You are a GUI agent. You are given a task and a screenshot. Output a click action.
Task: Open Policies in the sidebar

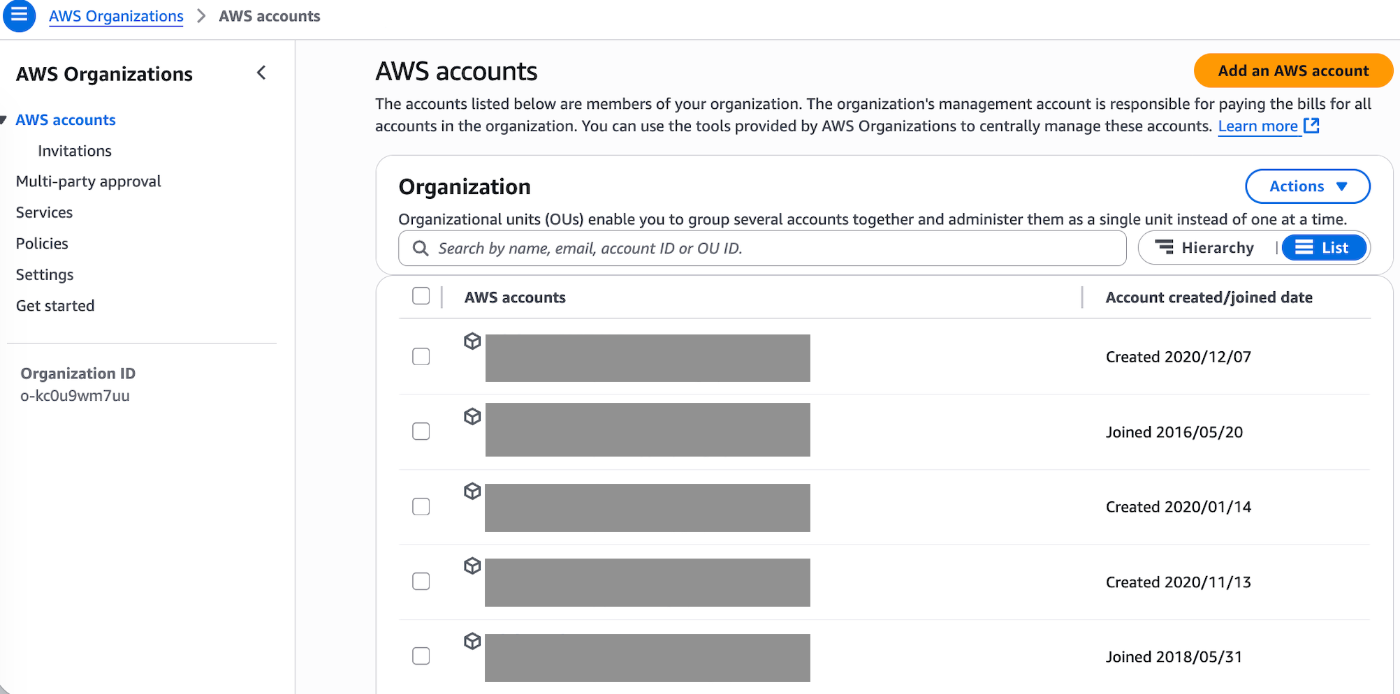click(42, 243)
